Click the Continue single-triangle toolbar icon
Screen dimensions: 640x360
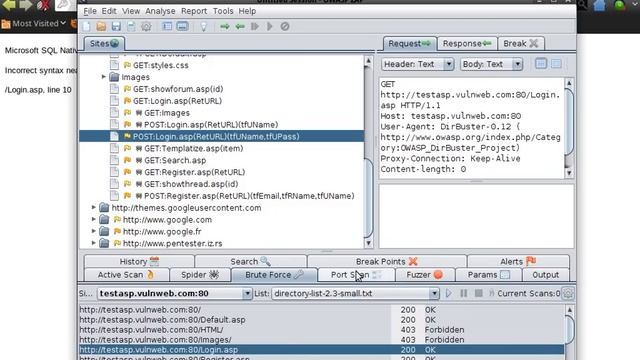(269, 27)
